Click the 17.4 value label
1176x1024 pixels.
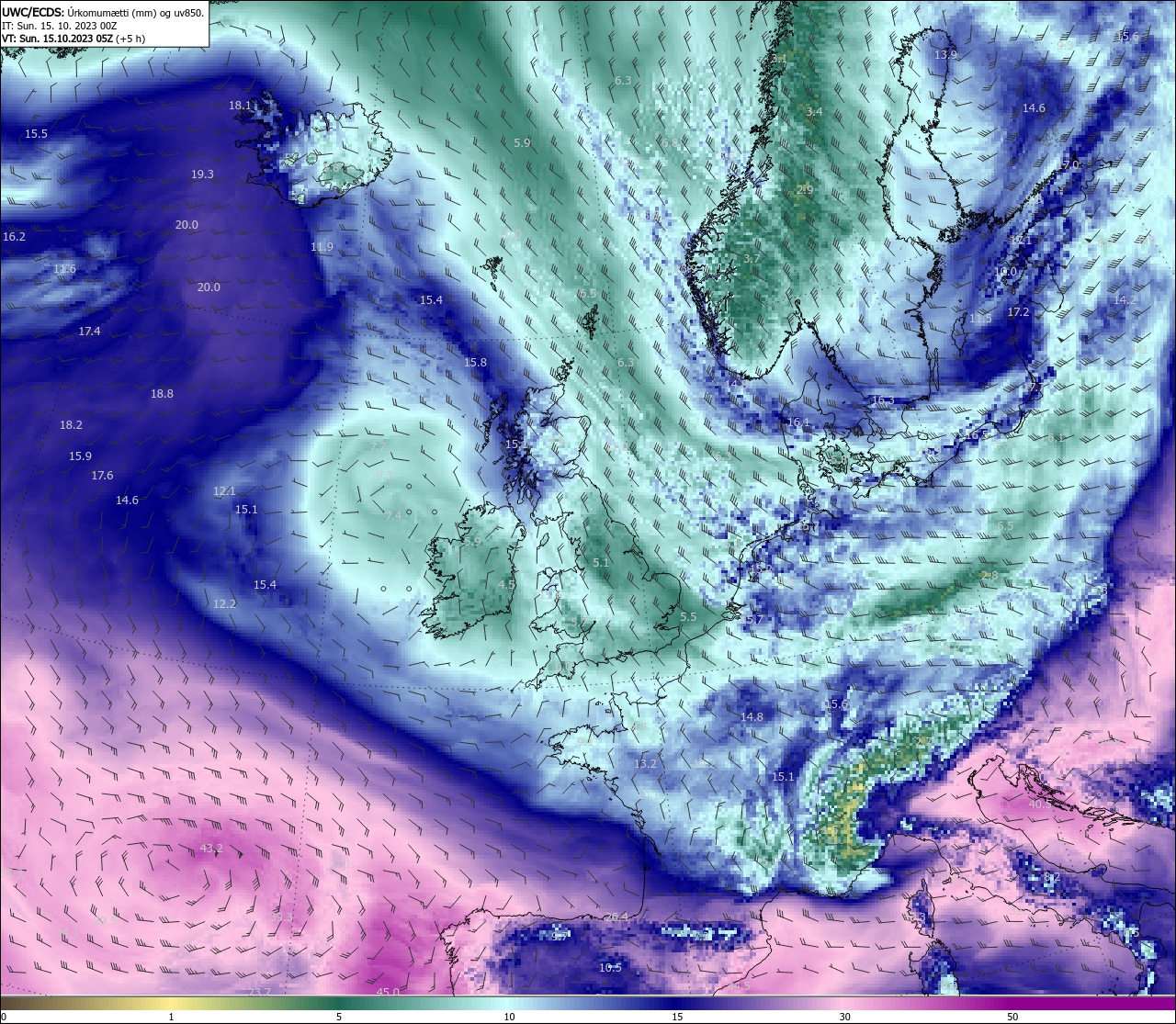pyautogui.click(x=89, y=332)
